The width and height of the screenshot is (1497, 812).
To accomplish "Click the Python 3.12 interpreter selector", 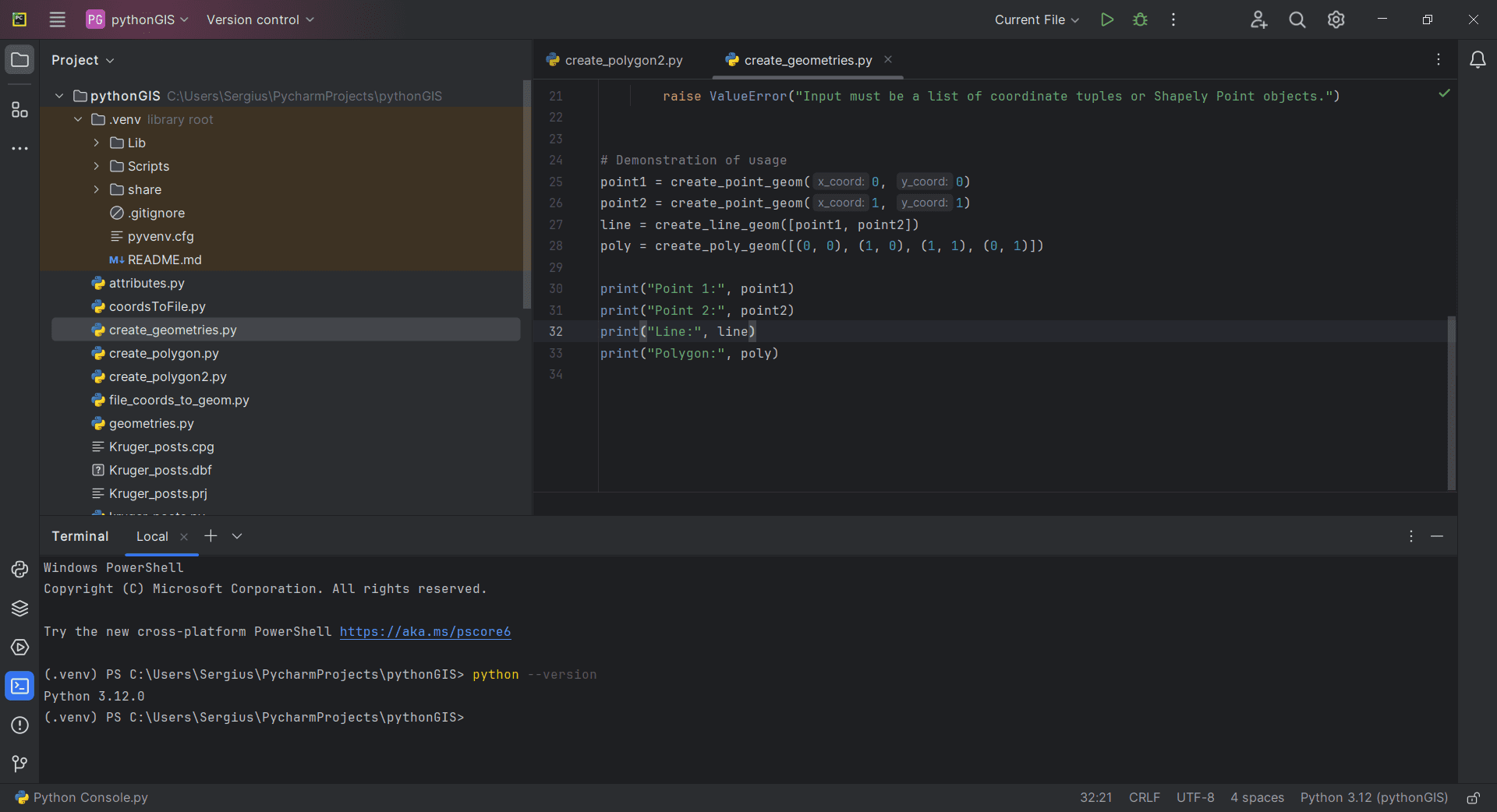I will click(x=1373, y=798).
